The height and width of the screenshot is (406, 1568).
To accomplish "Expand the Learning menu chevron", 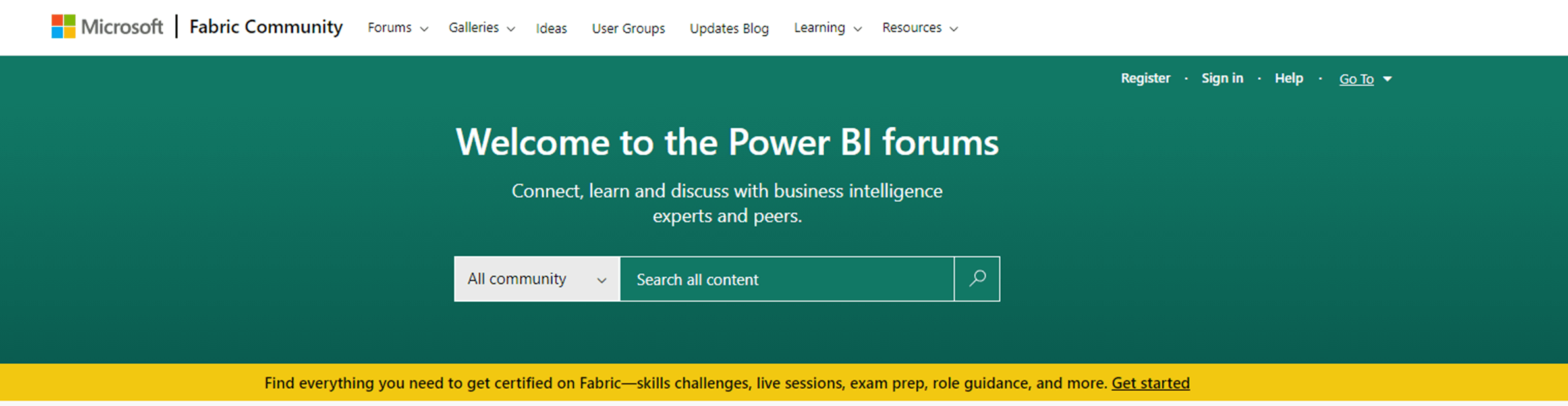I will 857,29.
